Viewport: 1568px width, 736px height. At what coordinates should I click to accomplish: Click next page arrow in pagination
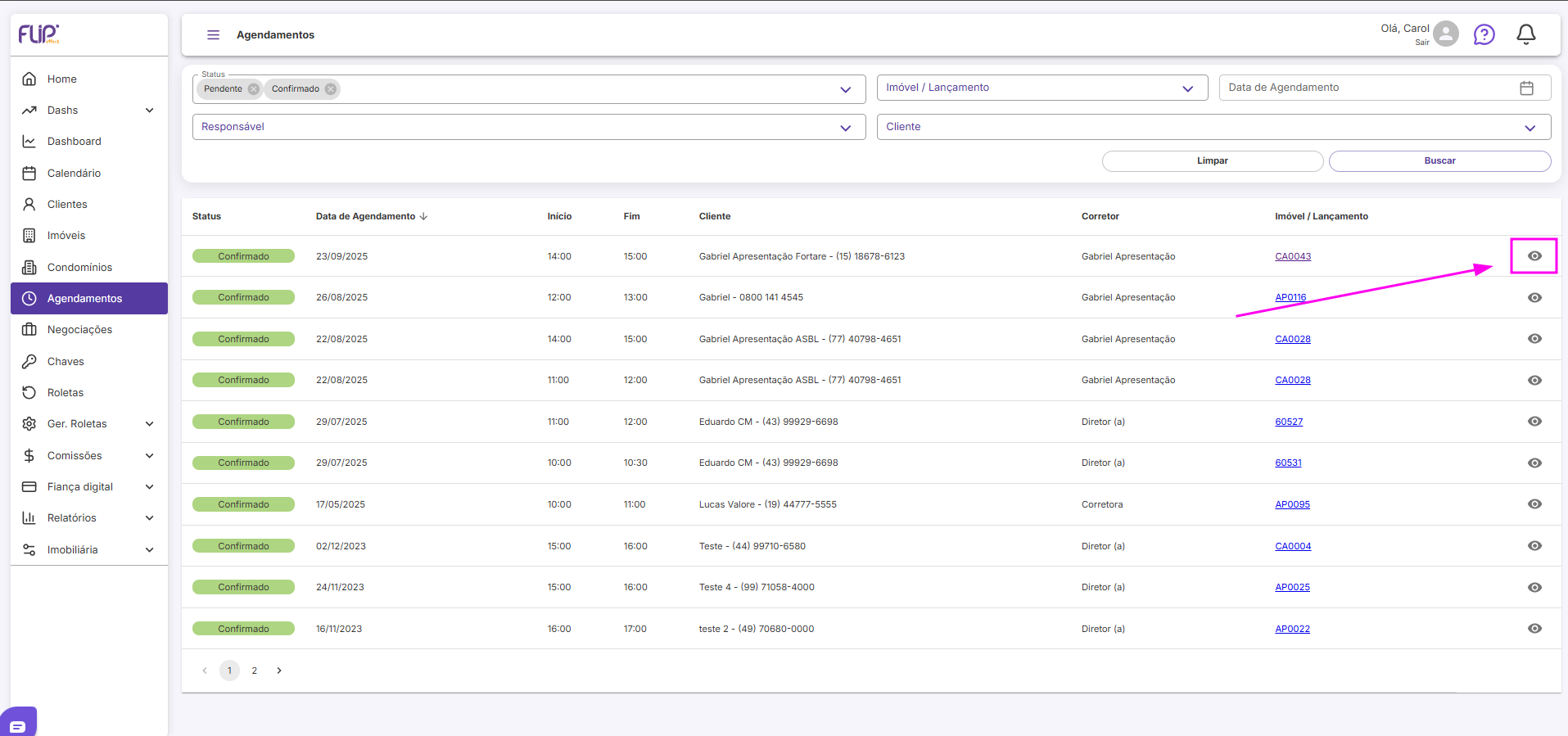(x=279, y=671)
